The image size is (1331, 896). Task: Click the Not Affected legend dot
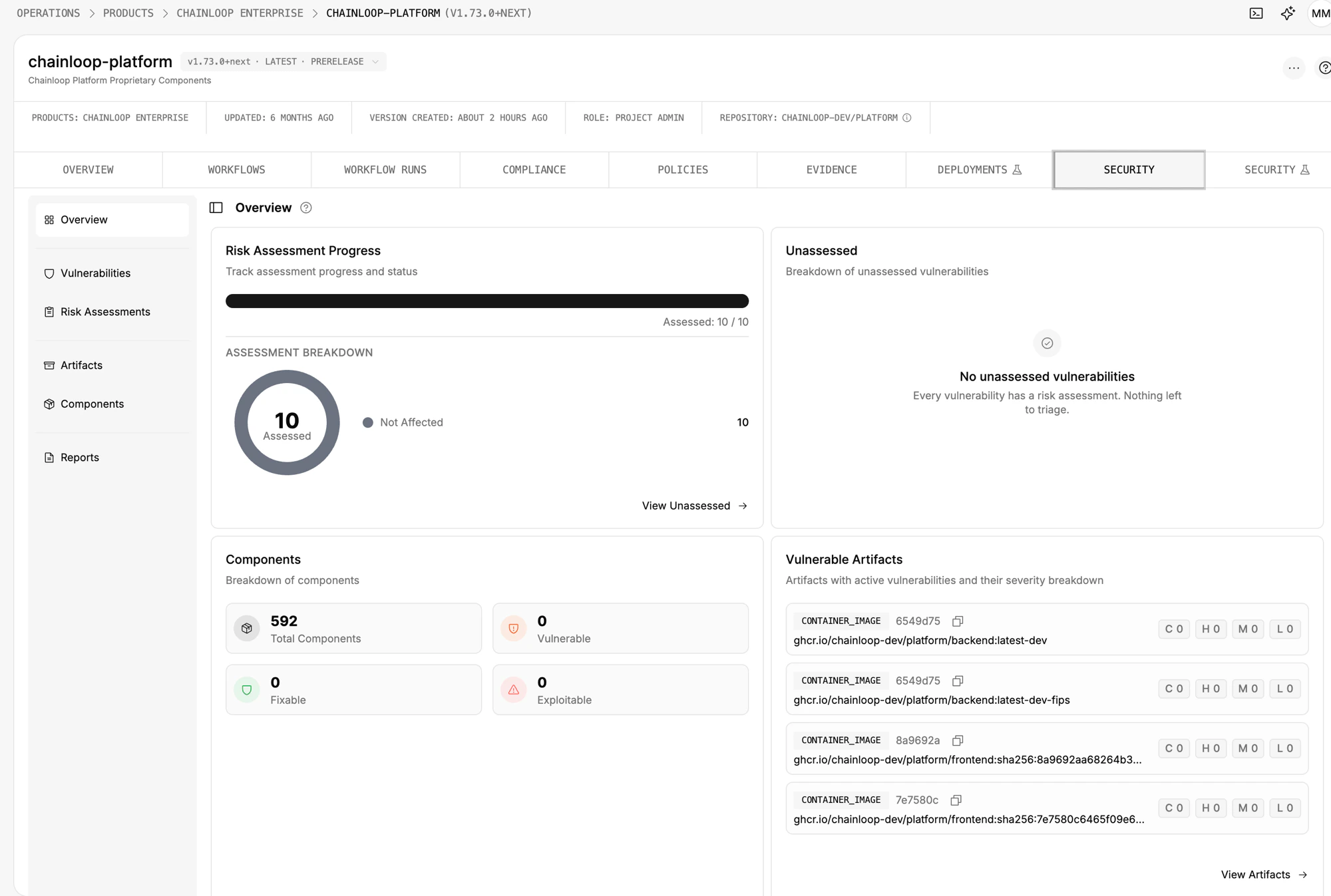pyautogui.click(x=368, y=422)
